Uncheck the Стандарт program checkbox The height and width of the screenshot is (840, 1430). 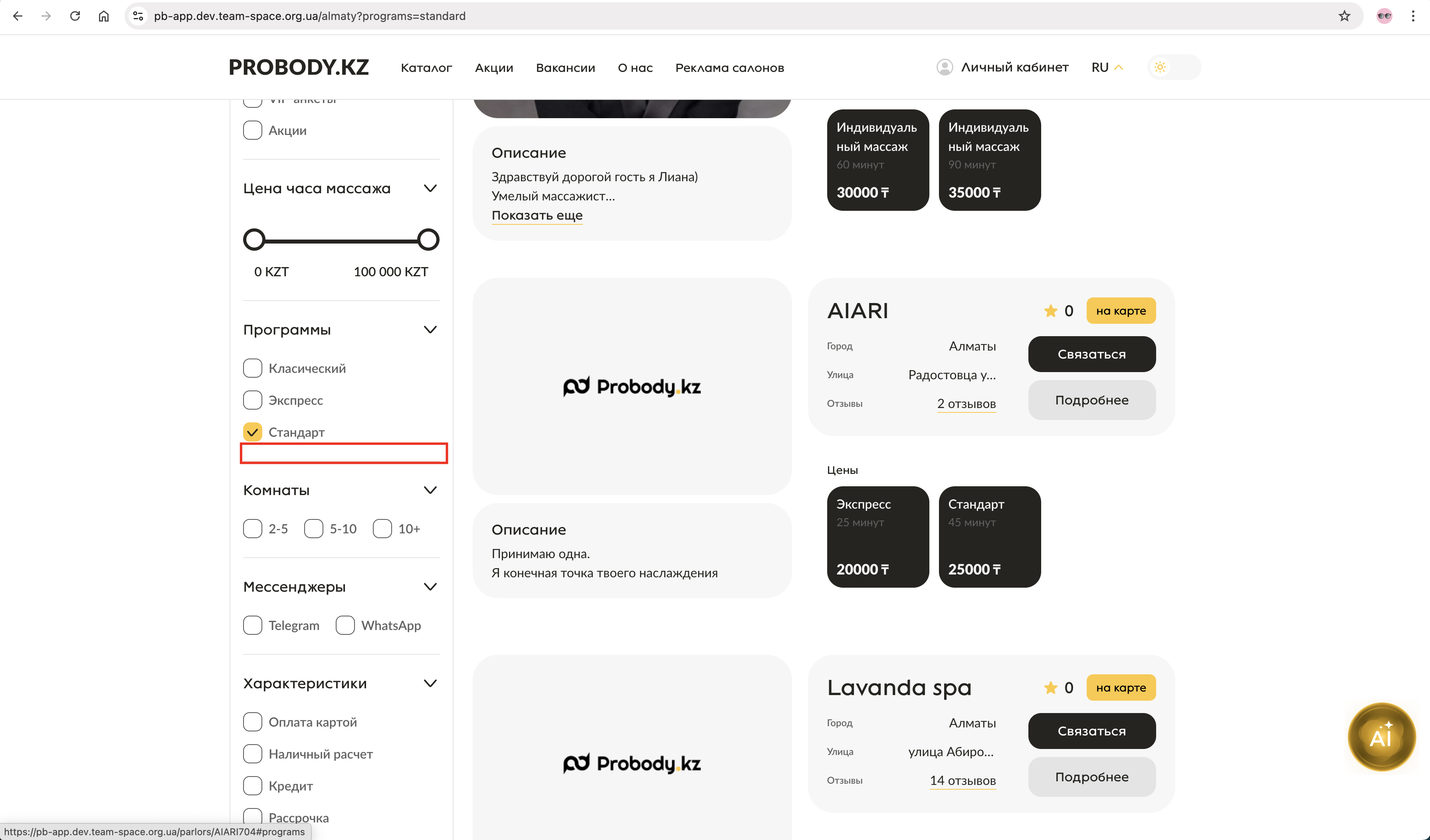pyautogui.click(x=253, y=432)
